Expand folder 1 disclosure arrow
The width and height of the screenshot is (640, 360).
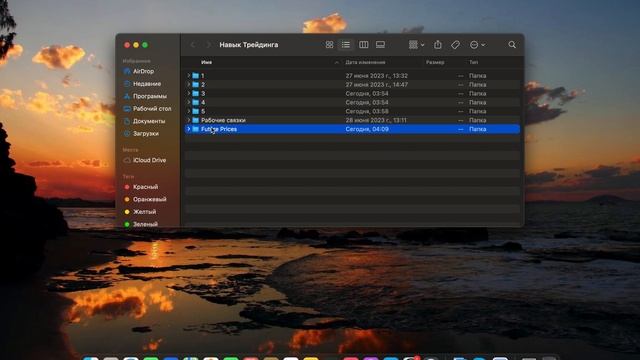click(189, 76)
